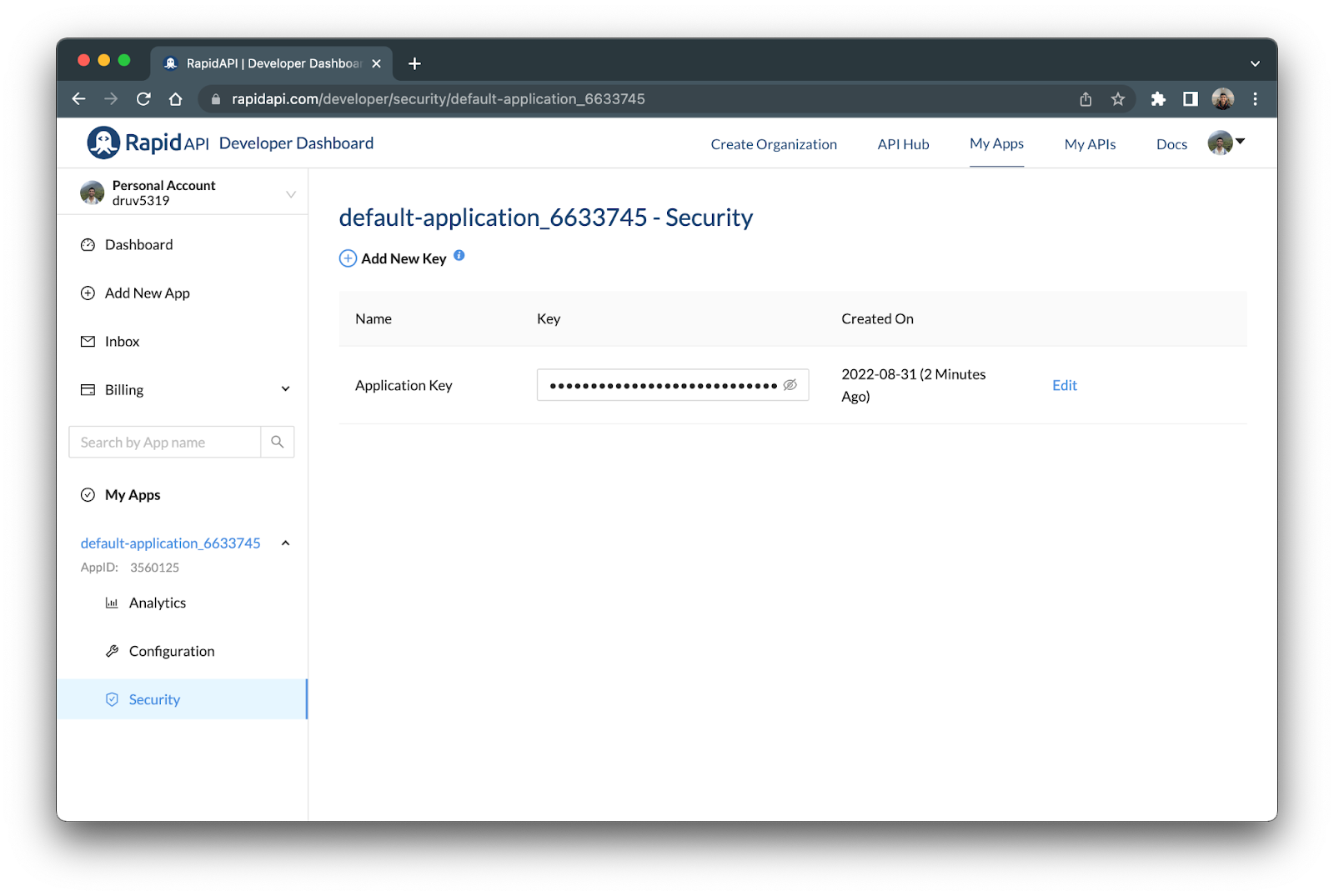
Task: Go to API Hub
Action: 903,144
